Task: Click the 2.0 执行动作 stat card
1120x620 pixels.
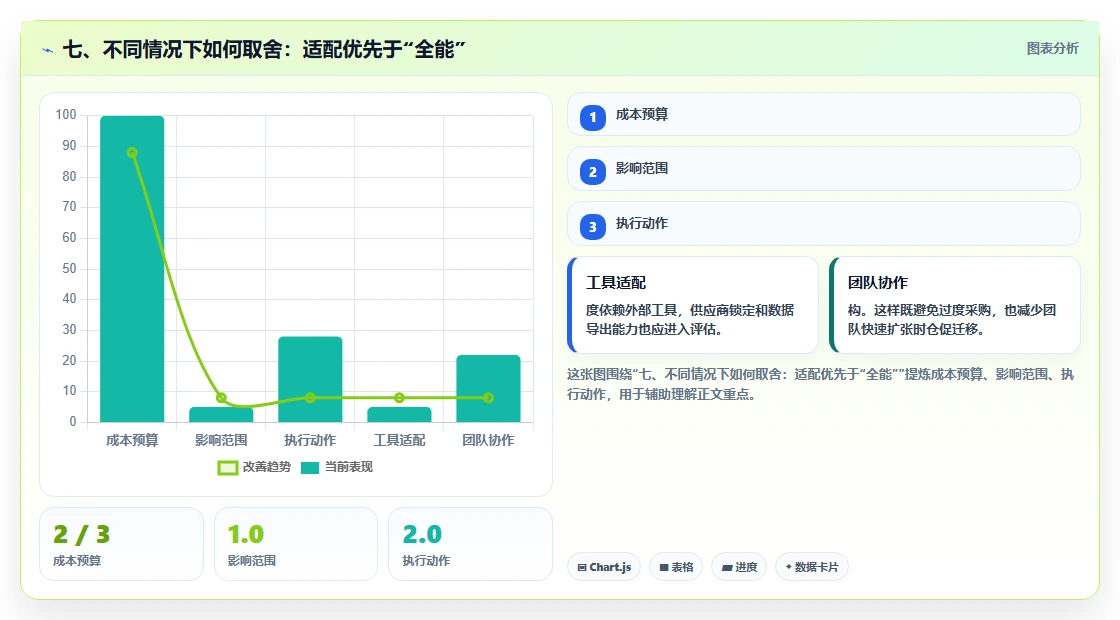Action: pos(470,544)
